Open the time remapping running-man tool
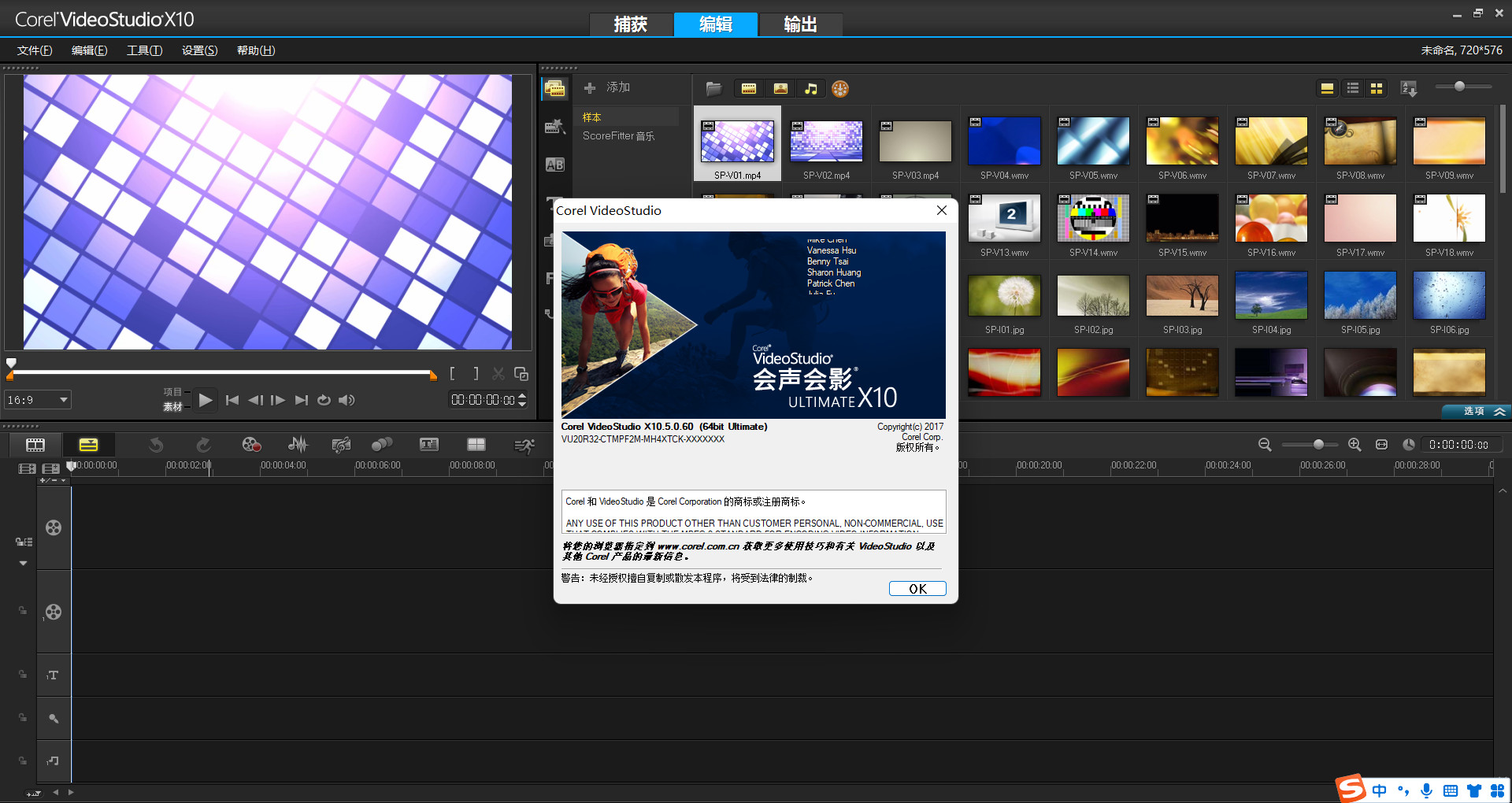 point(524,446)
